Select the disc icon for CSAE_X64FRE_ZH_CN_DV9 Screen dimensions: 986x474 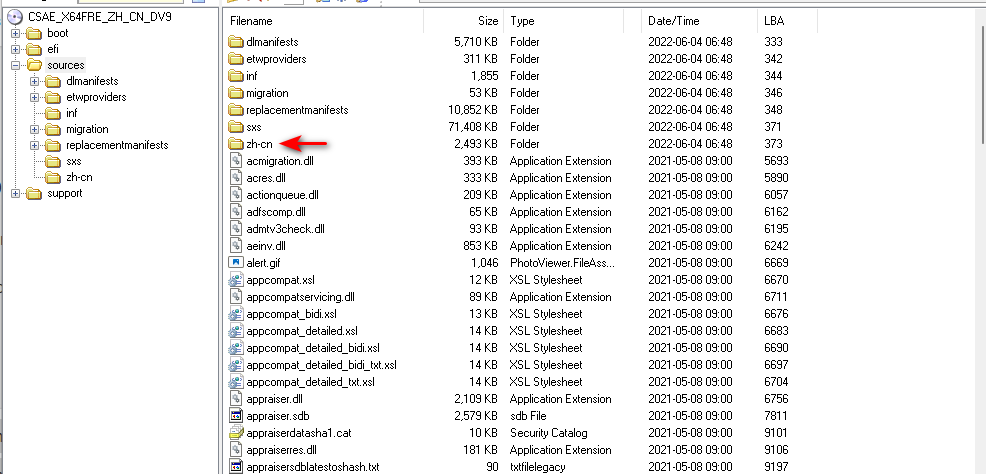(x=14, y=17)
